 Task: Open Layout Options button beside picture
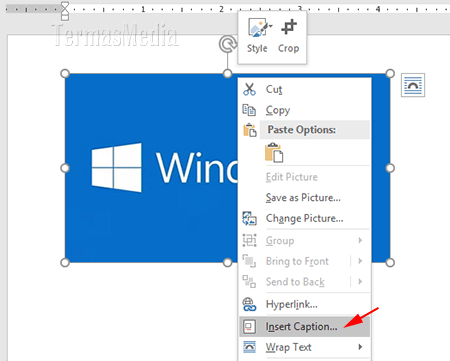[x=413, y=85]
